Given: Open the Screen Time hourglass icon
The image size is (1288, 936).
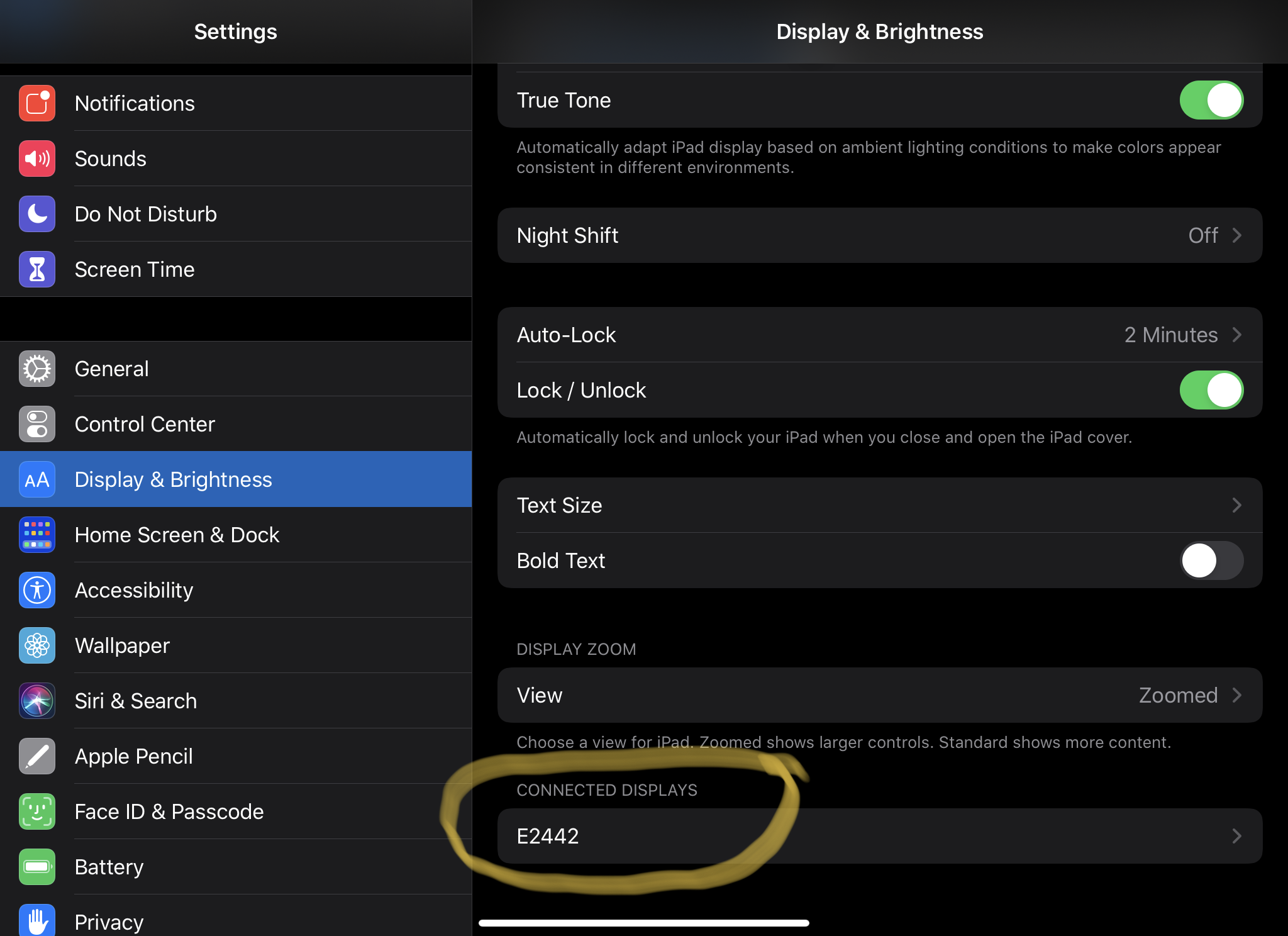Looking at the screenshot, I should 37,269.
